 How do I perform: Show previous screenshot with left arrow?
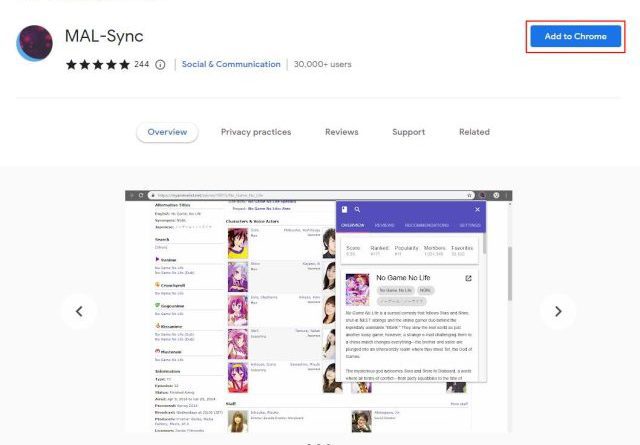pos(79,312)
